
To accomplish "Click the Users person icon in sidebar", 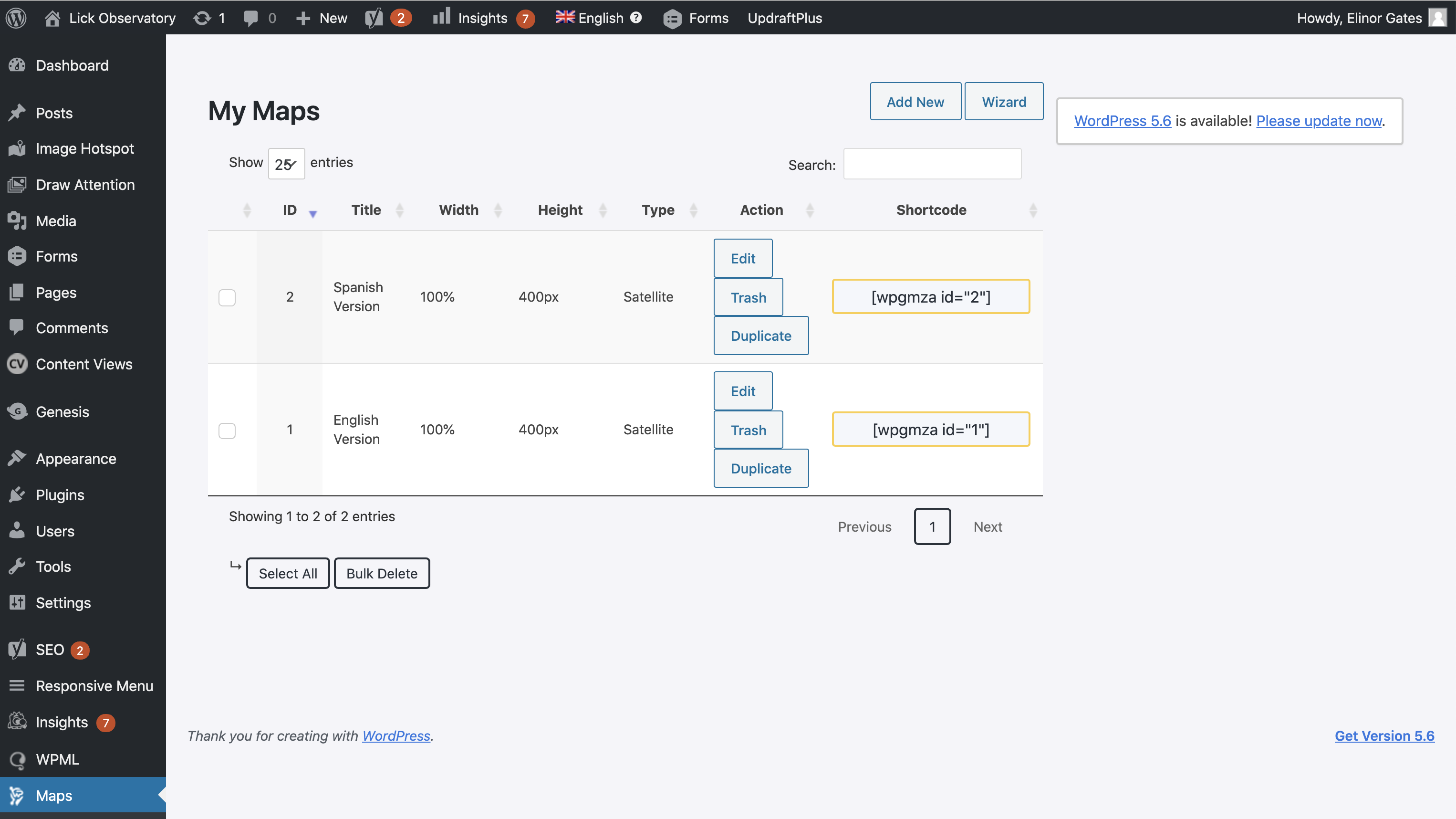I will pyautogui.click(x=17, y=531).
